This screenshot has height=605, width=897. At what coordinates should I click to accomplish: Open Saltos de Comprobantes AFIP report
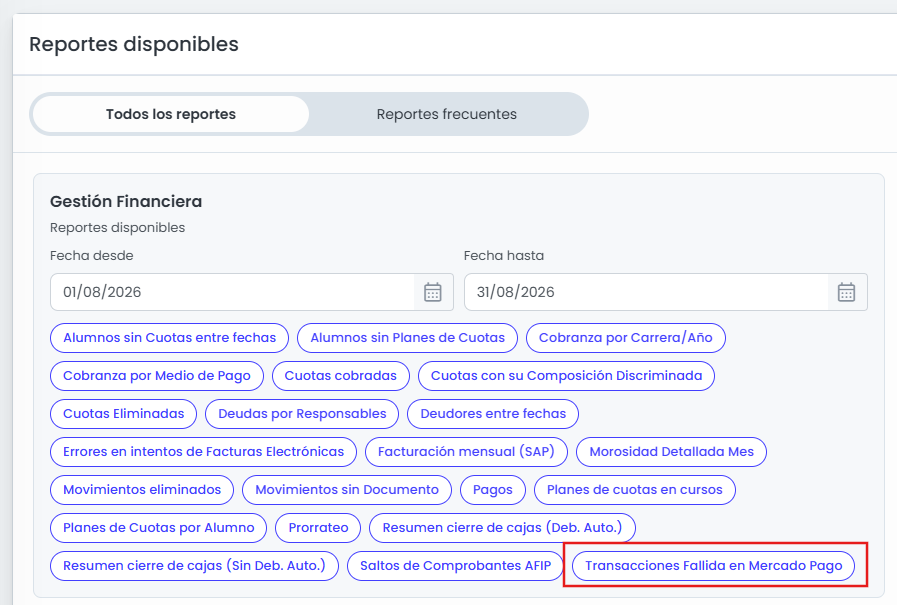(455, 566)
